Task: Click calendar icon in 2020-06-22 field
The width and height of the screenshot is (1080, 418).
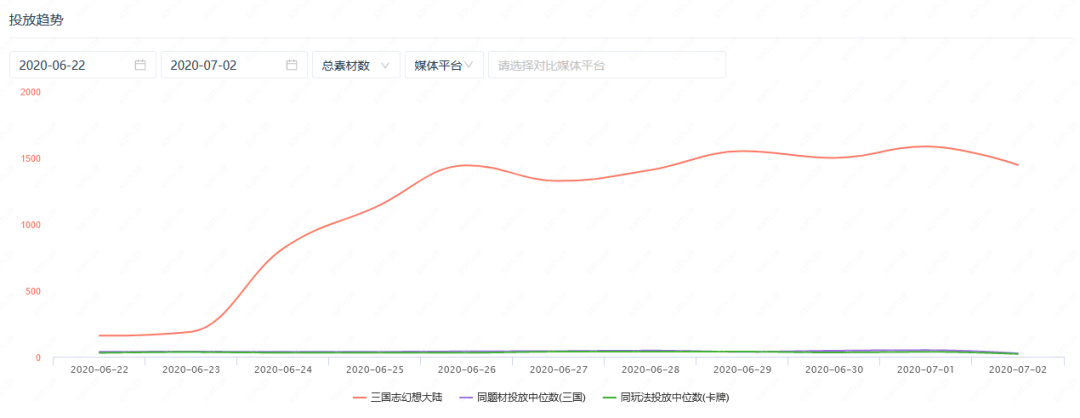Action: 140,65
